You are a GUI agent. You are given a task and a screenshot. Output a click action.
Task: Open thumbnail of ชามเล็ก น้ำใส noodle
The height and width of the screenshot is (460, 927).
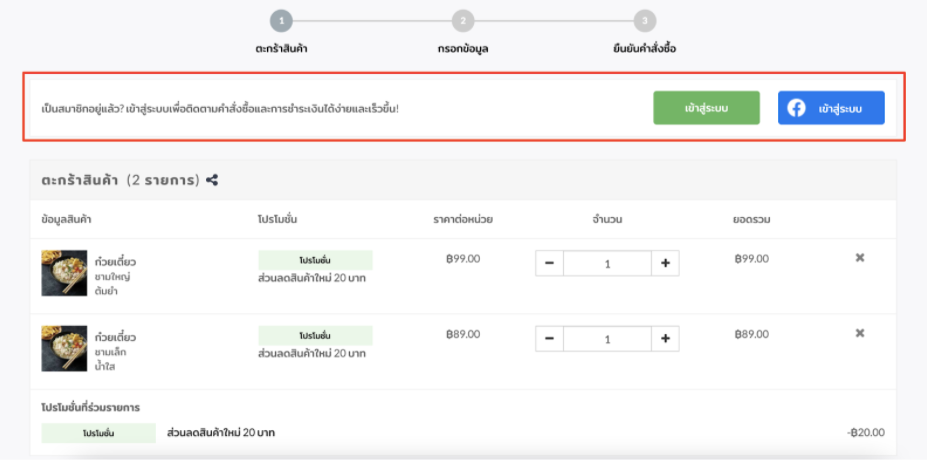(x=64, y=348)
